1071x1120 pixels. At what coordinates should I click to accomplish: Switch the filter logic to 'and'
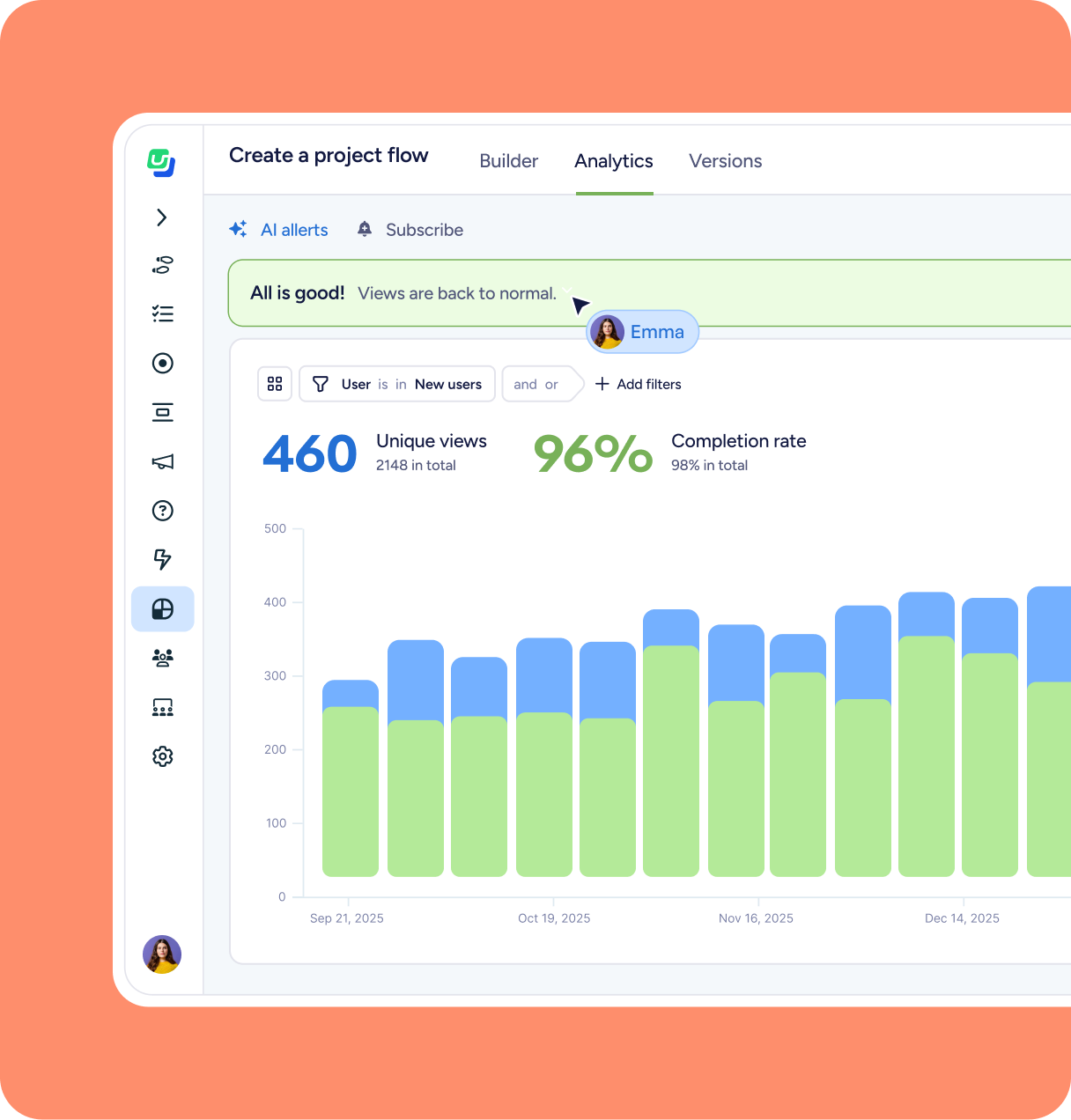tap(526, 384)
